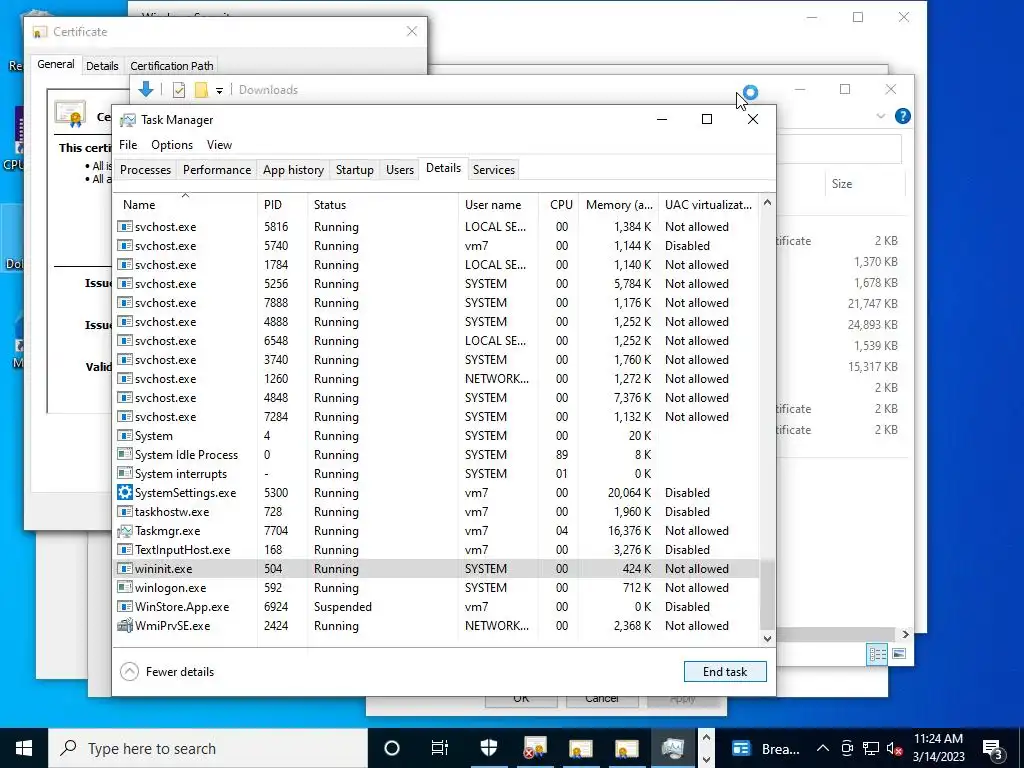
Task: Open the File menu in Task Manager
Action: 128,145
